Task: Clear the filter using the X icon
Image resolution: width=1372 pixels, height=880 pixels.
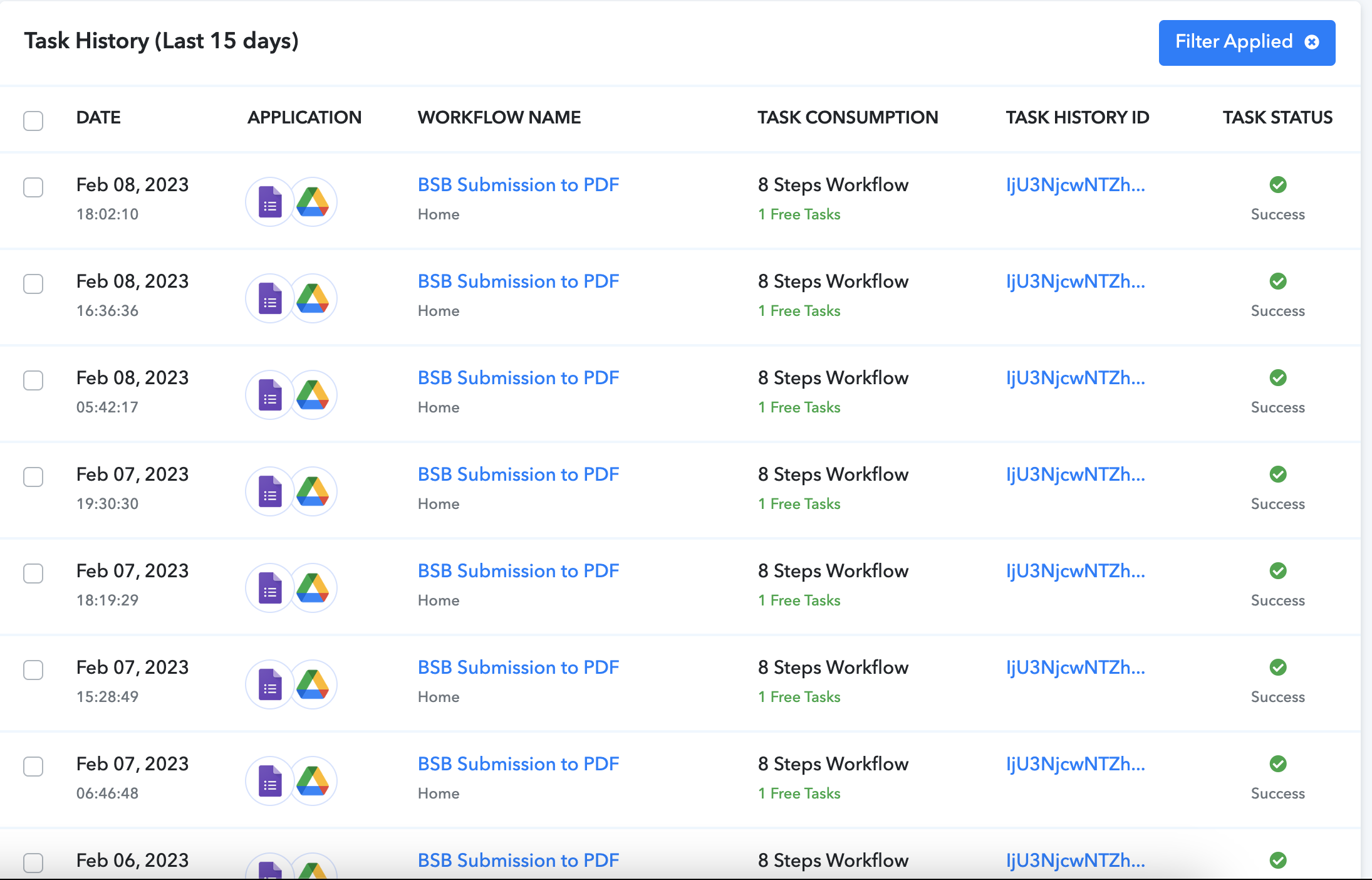Action: (x=1312, y=42)
